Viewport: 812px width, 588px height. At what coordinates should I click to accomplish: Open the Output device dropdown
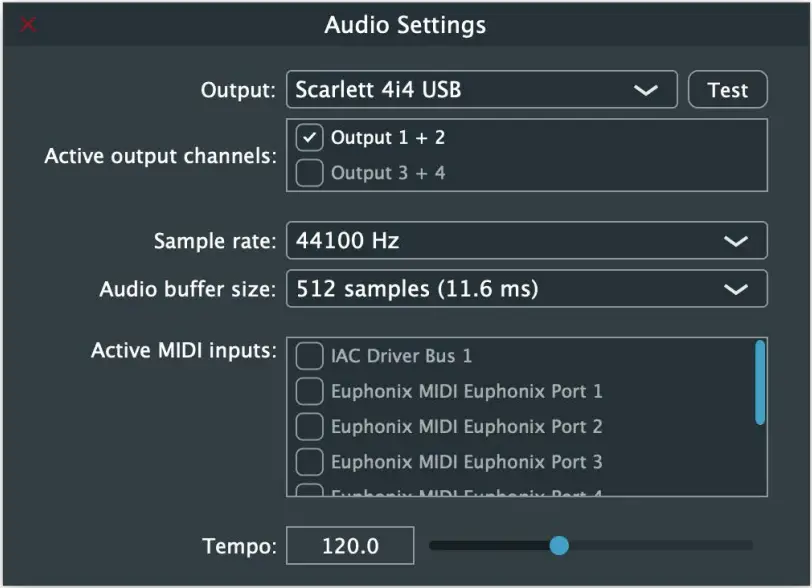click(480, 90)
